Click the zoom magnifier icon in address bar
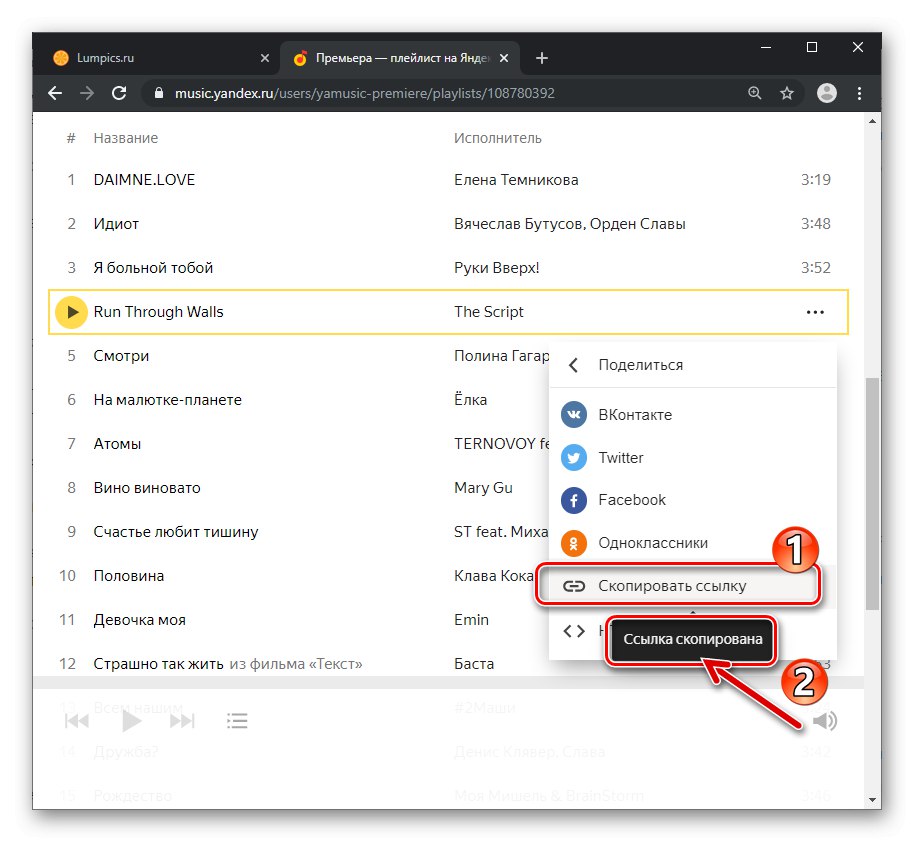Viewport: 914px width, 842px height. point(754,93)
